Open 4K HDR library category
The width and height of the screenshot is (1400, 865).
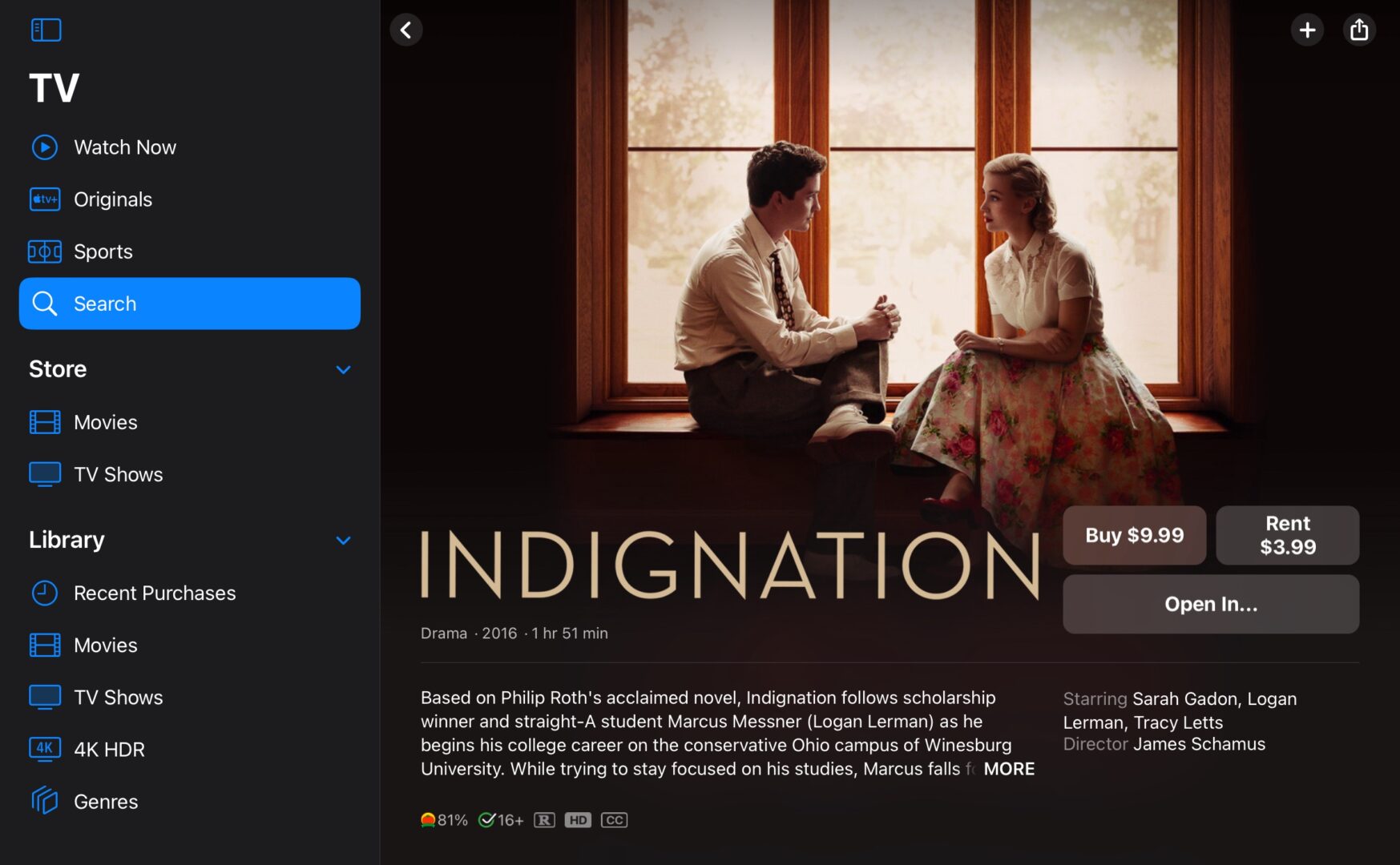tap(109, 749)
